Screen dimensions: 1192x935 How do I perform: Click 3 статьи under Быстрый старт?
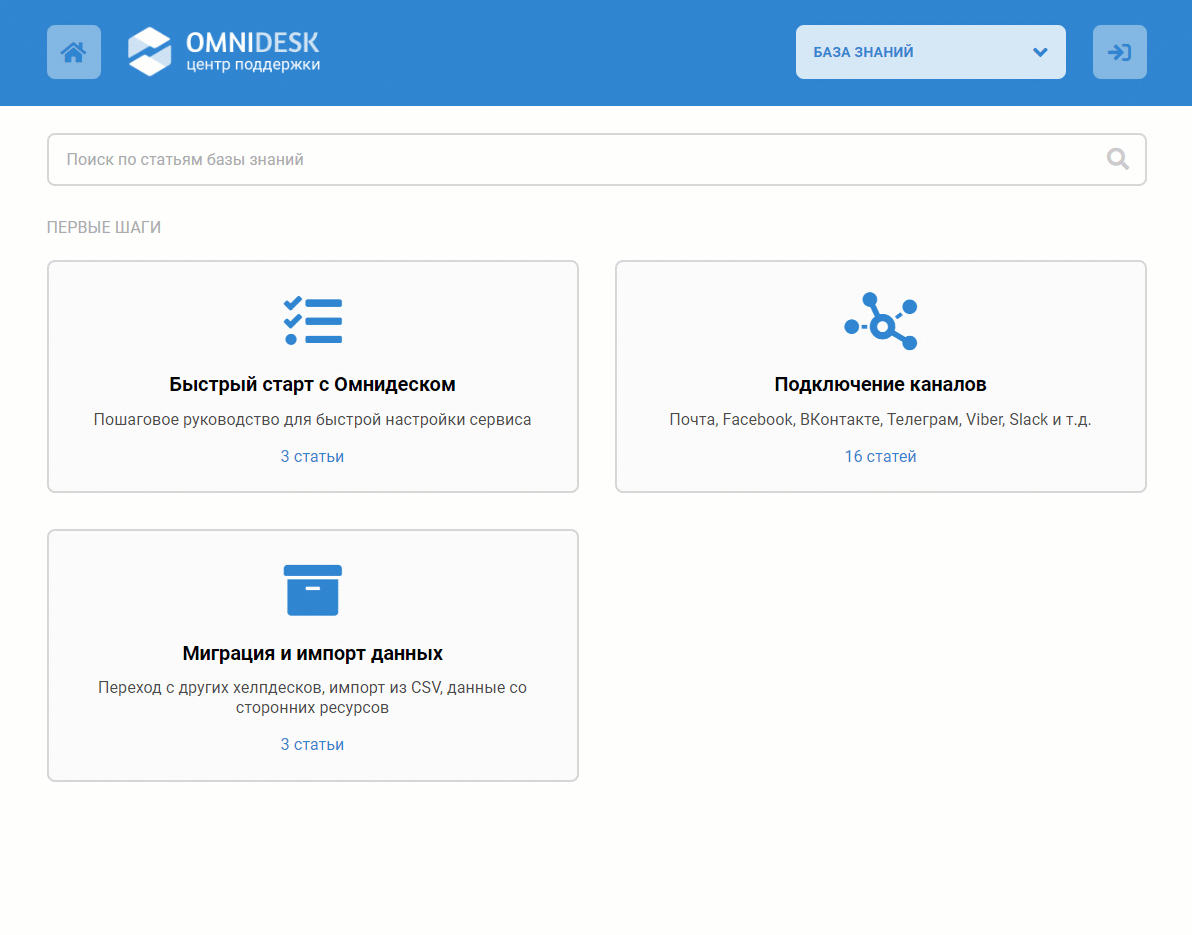coord(312,457)
